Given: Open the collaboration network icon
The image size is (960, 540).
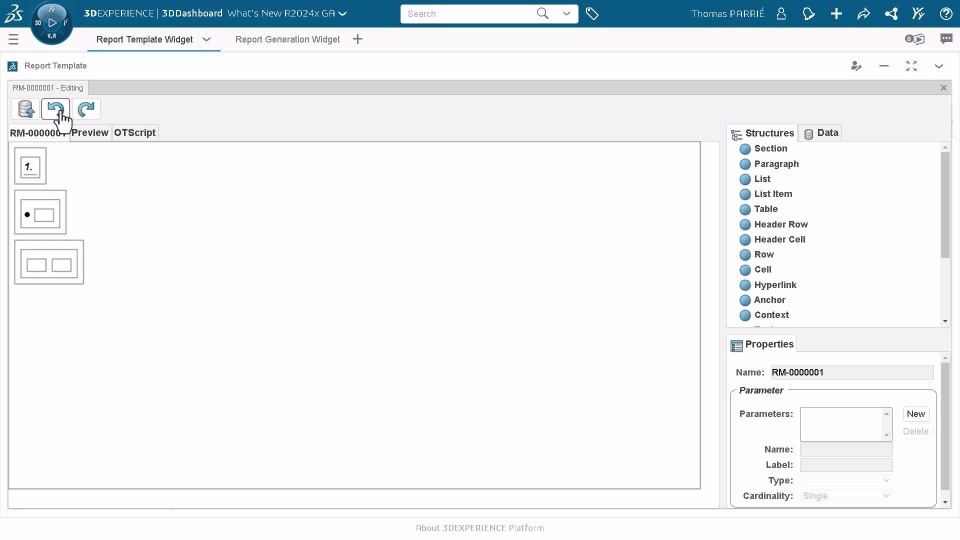Looking at the screenshot, I should tap(891, 13).
